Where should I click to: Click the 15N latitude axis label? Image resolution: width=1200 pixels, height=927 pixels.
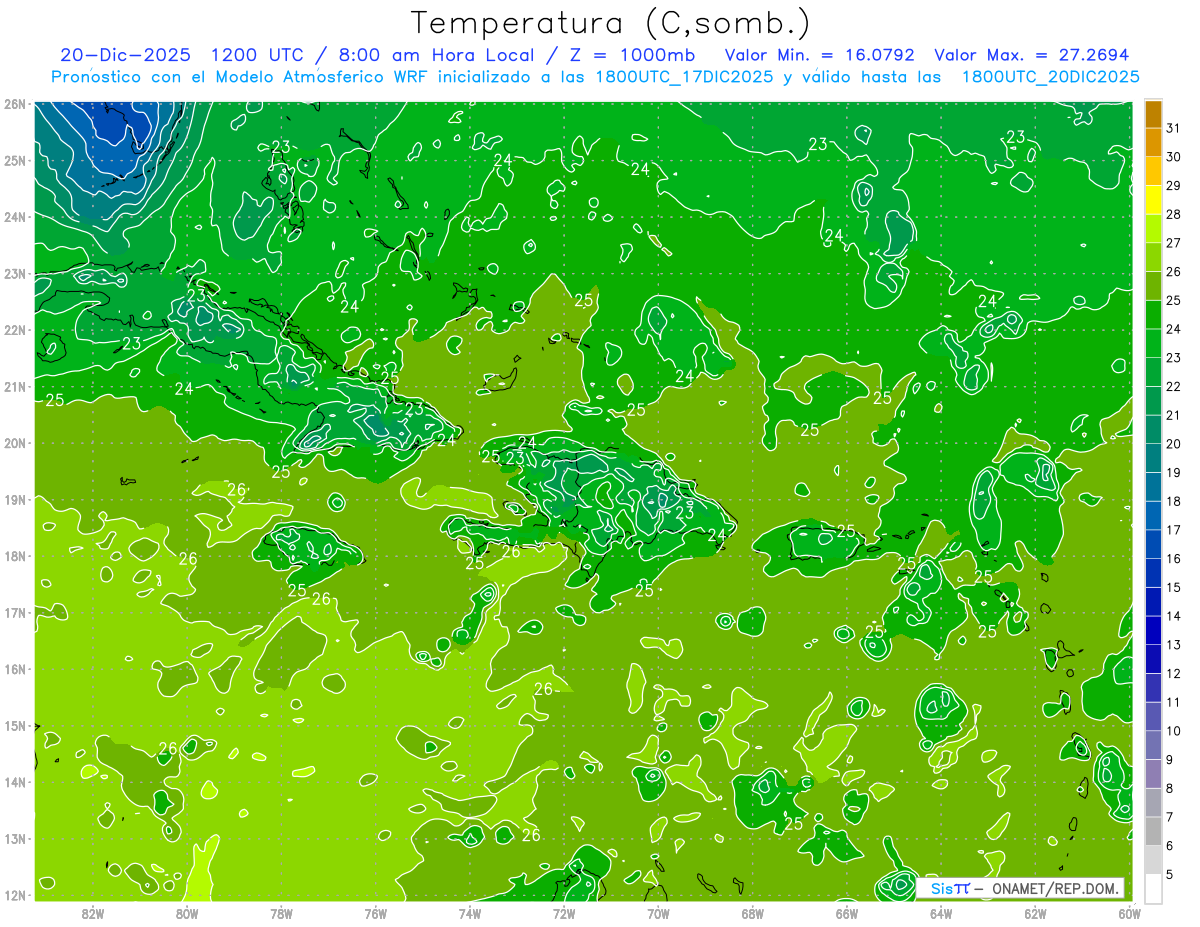tap(14, 725)
